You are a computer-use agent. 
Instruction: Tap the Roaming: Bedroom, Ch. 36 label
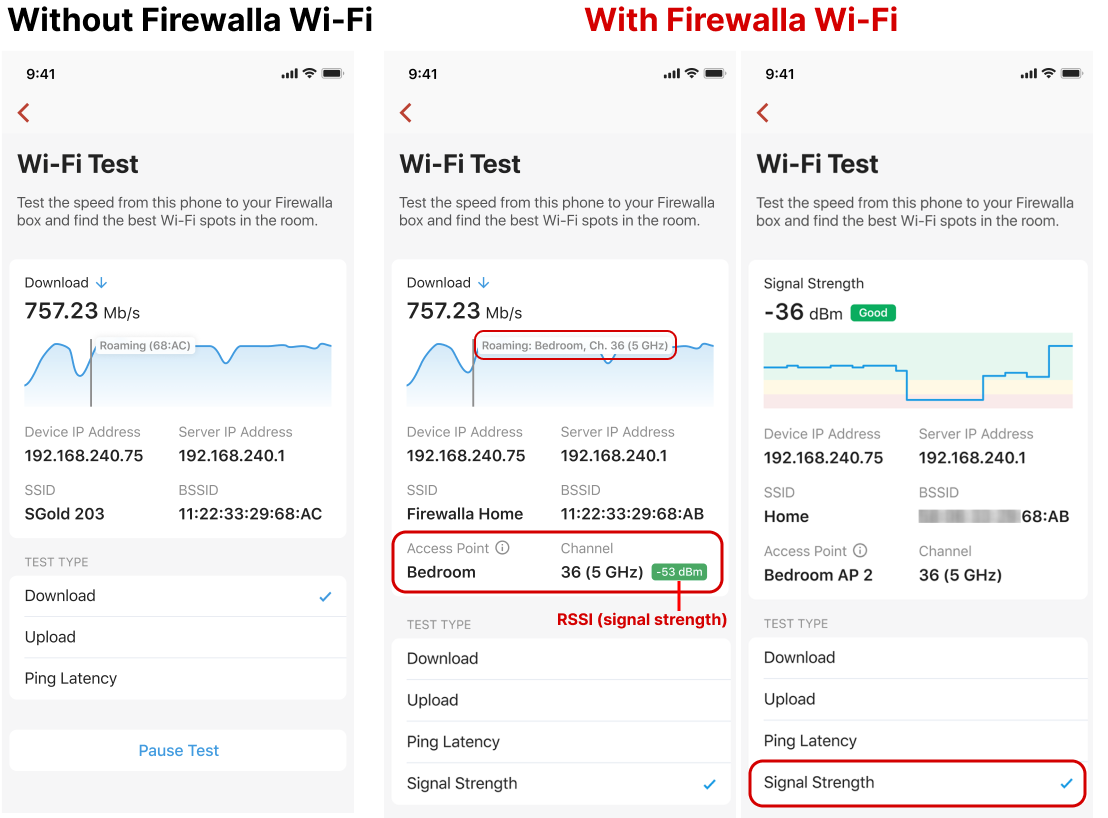(x=575, y=346)
